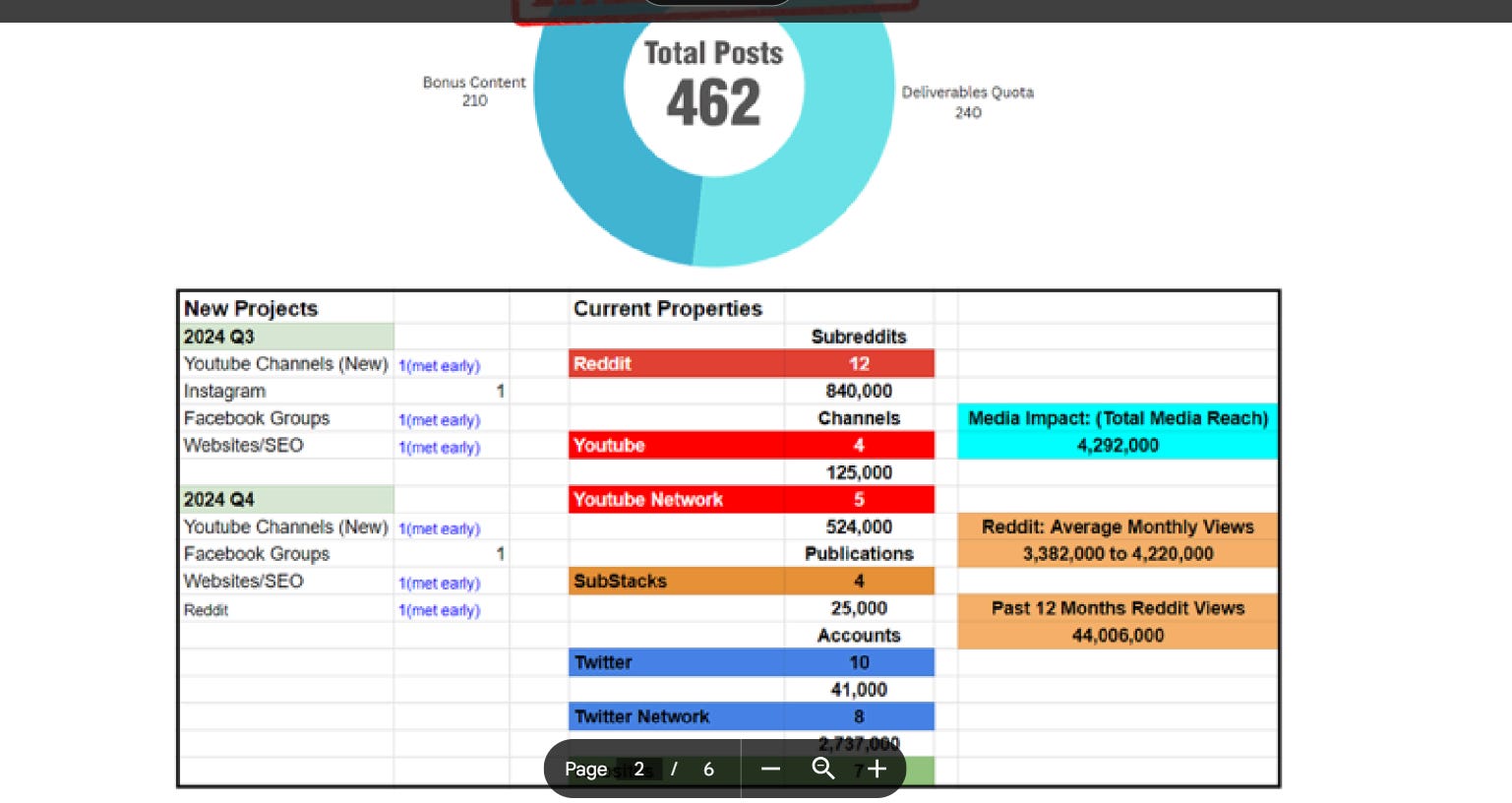Click the 'Subreddits' column heading
Viewport: 1512px width, 803px height.
tap(859, 337)
